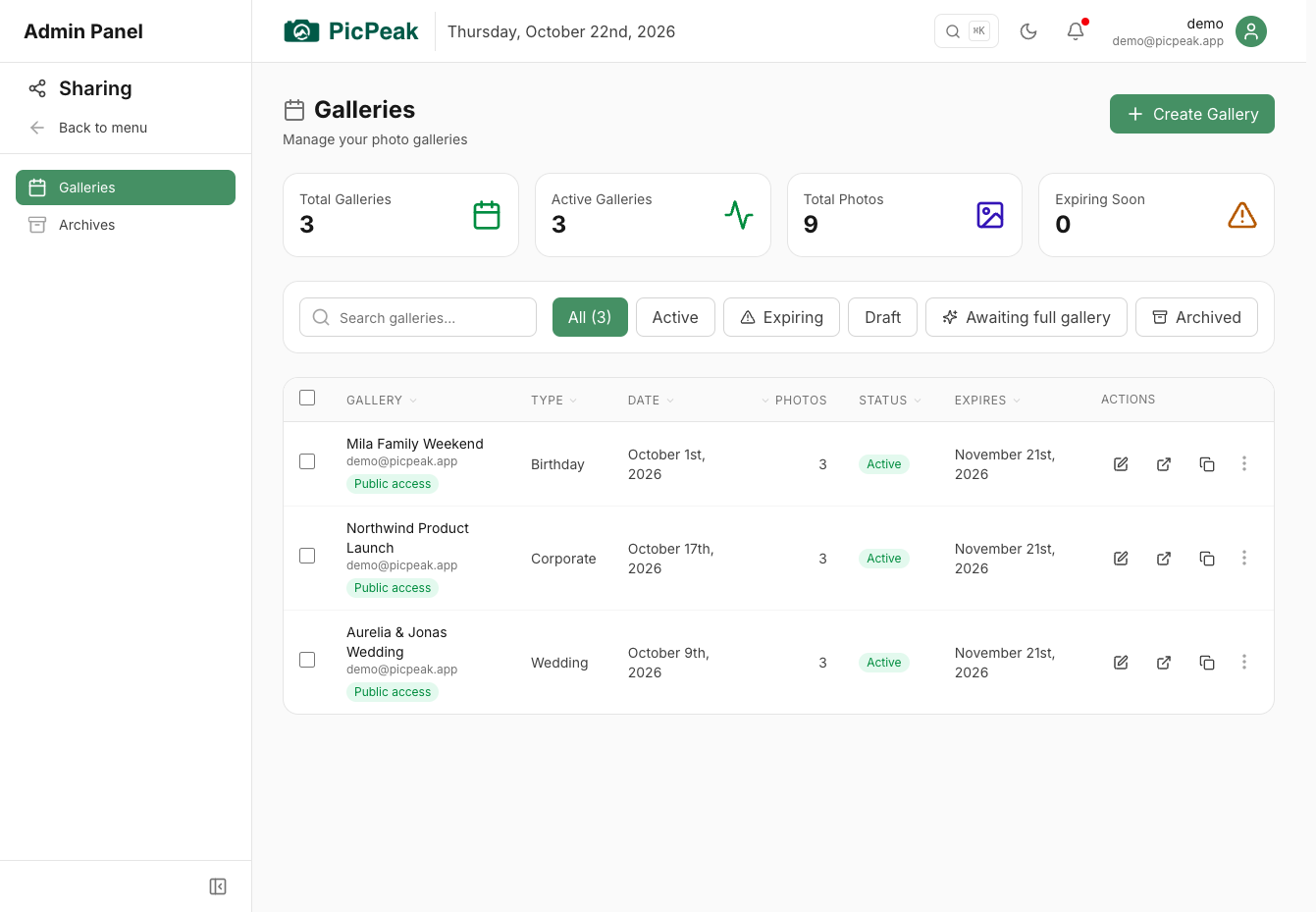This screenshot has width=1316, height=912.
Task: Copy link for Northwind Product Launch
Action: (x=1207, y=559)
